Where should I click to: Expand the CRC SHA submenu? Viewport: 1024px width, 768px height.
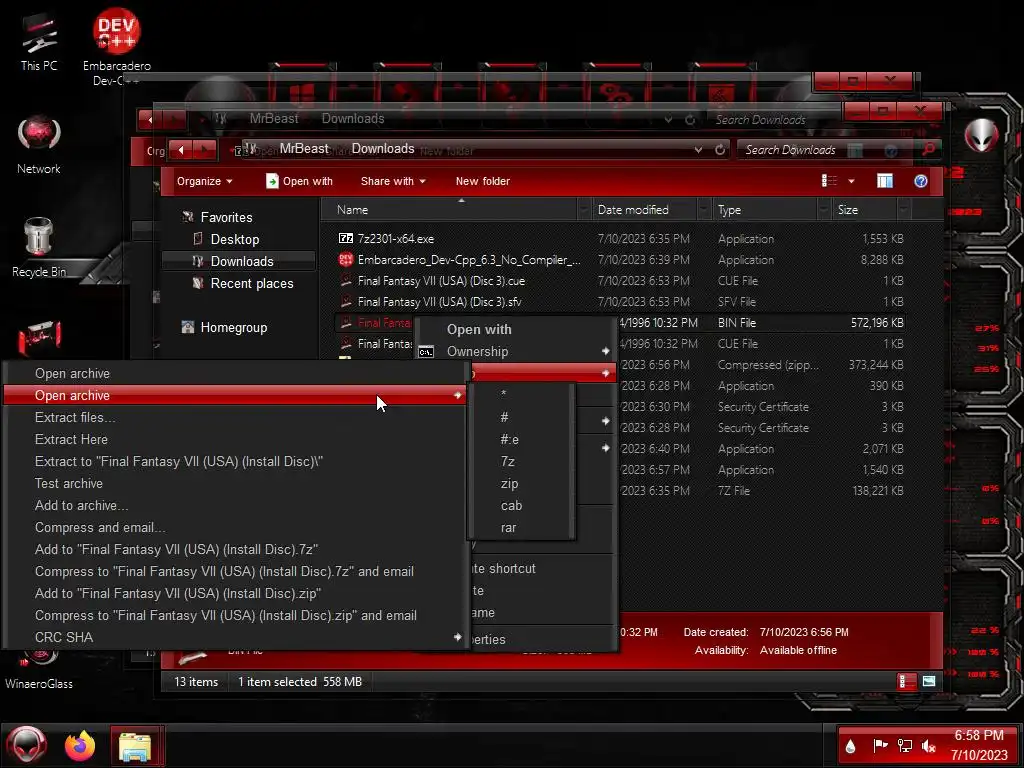234,637
